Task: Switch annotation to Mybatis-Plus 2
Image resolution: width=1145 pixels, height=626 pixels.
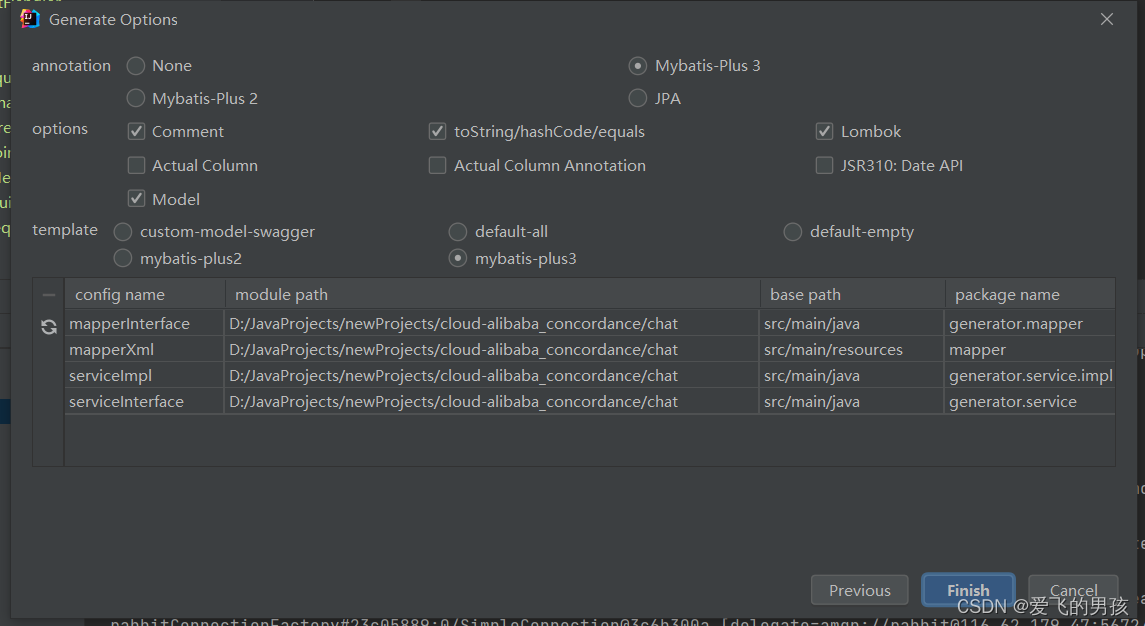Action: click(136, 98)
